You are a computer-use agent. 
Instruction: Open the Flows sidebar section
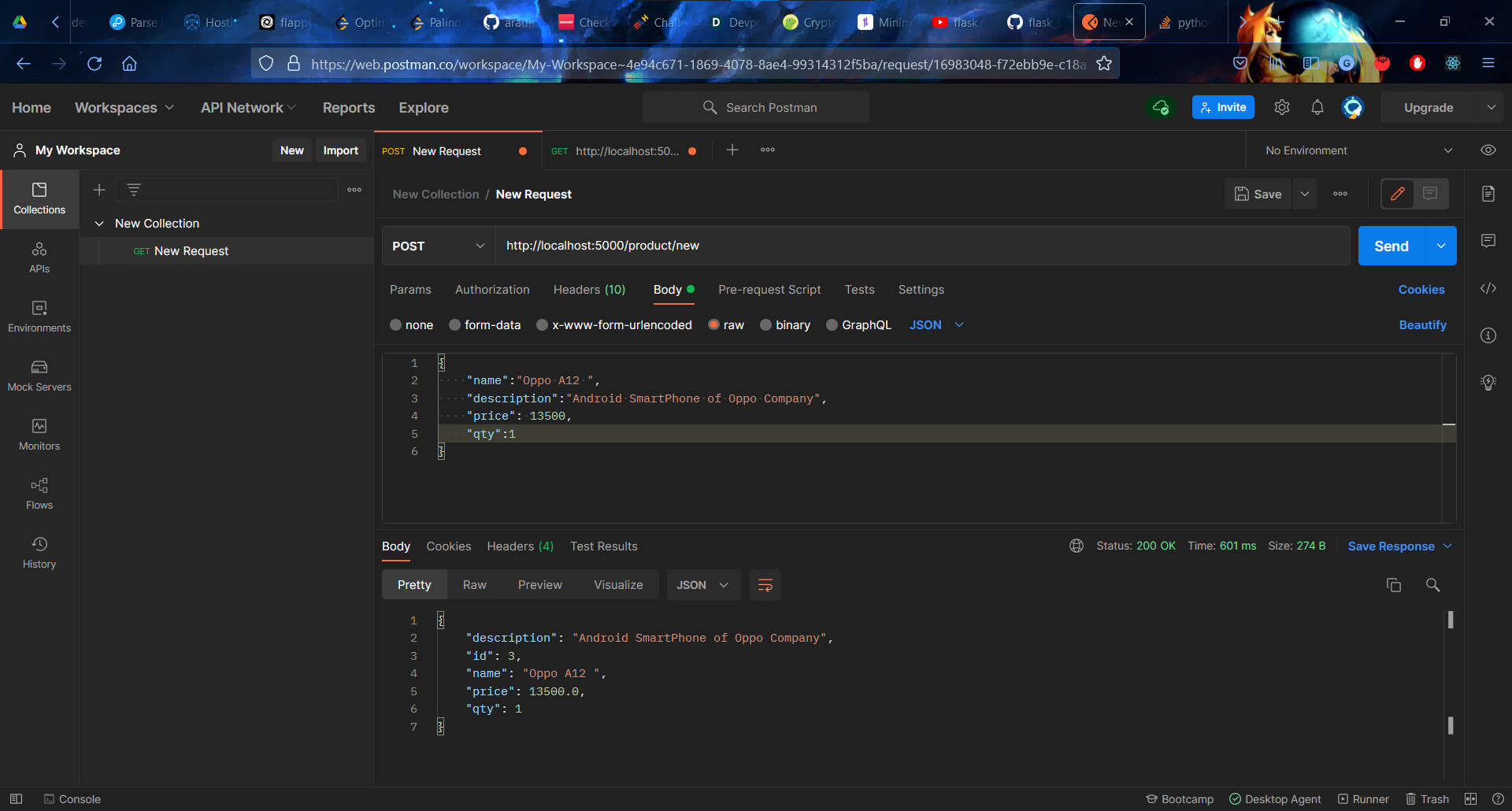click(x=39, y=494)
